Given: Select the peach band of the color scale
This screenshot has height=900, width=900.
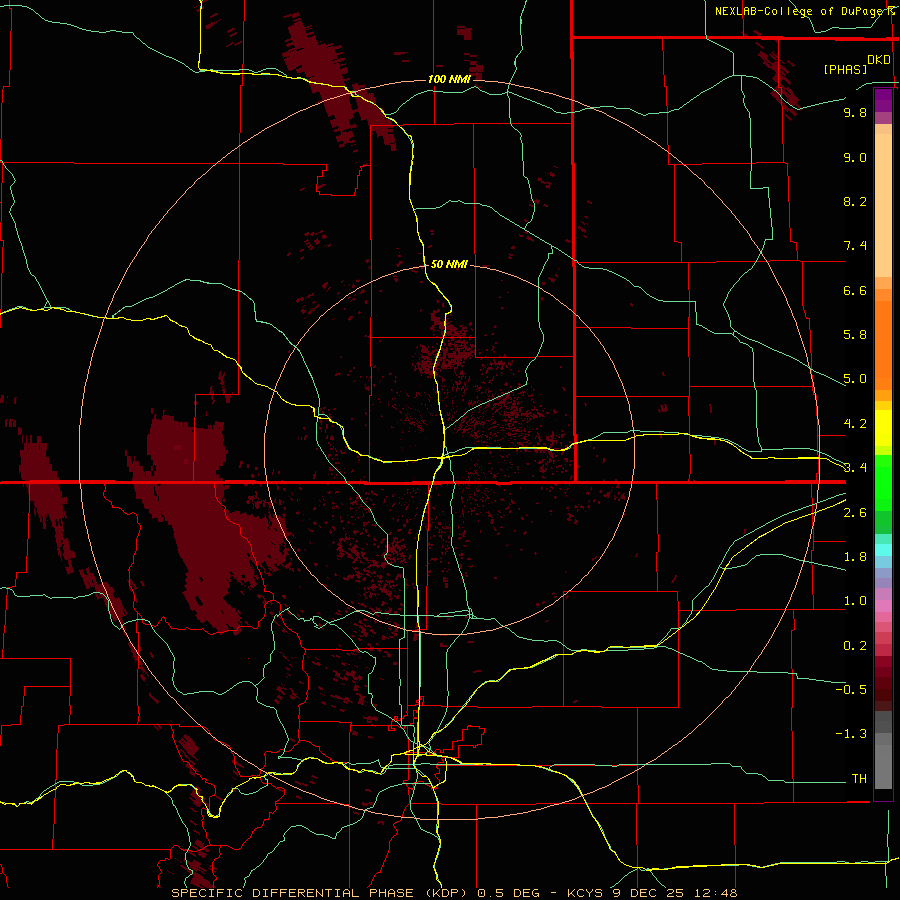Looking at the screenshot, I should coord(883,201).
